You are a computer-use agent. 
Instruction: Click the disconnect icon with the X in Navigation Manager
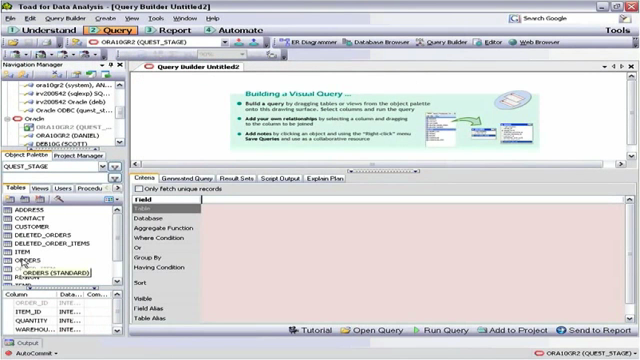click(x=57, y=74)
